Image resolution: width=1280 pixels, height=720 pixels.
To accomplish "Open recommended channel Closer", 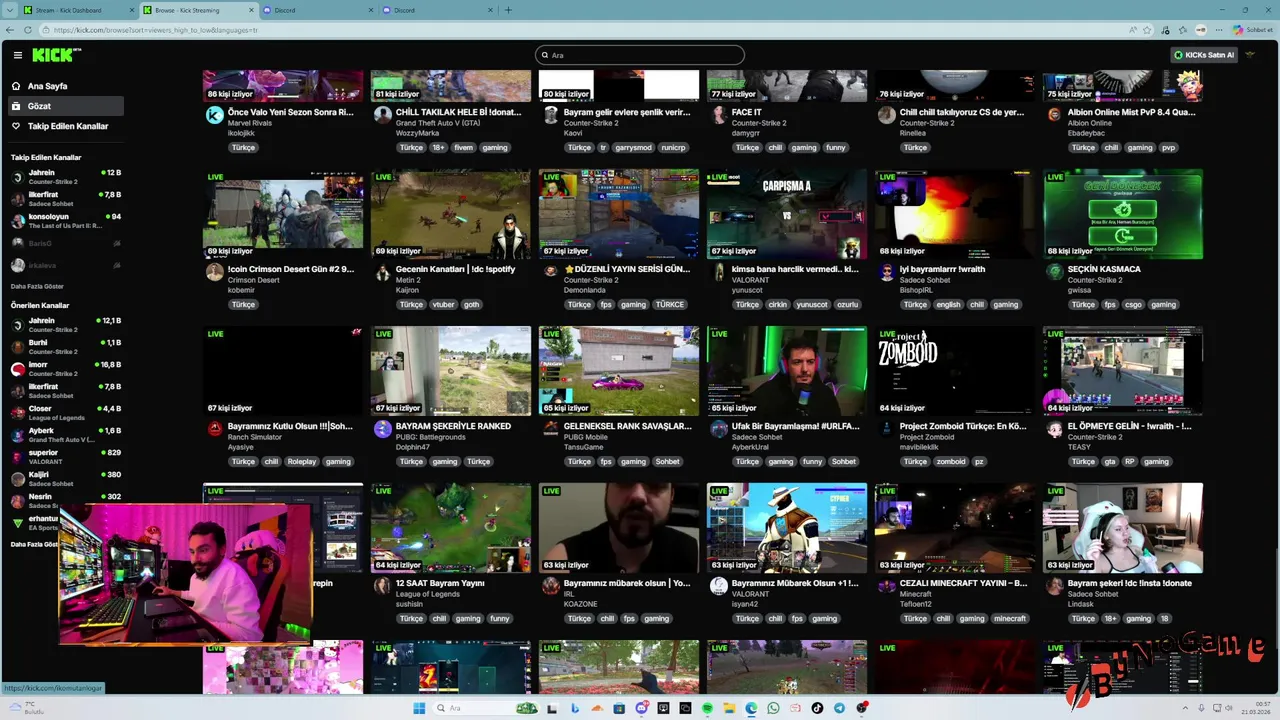I will coord(65,413).
